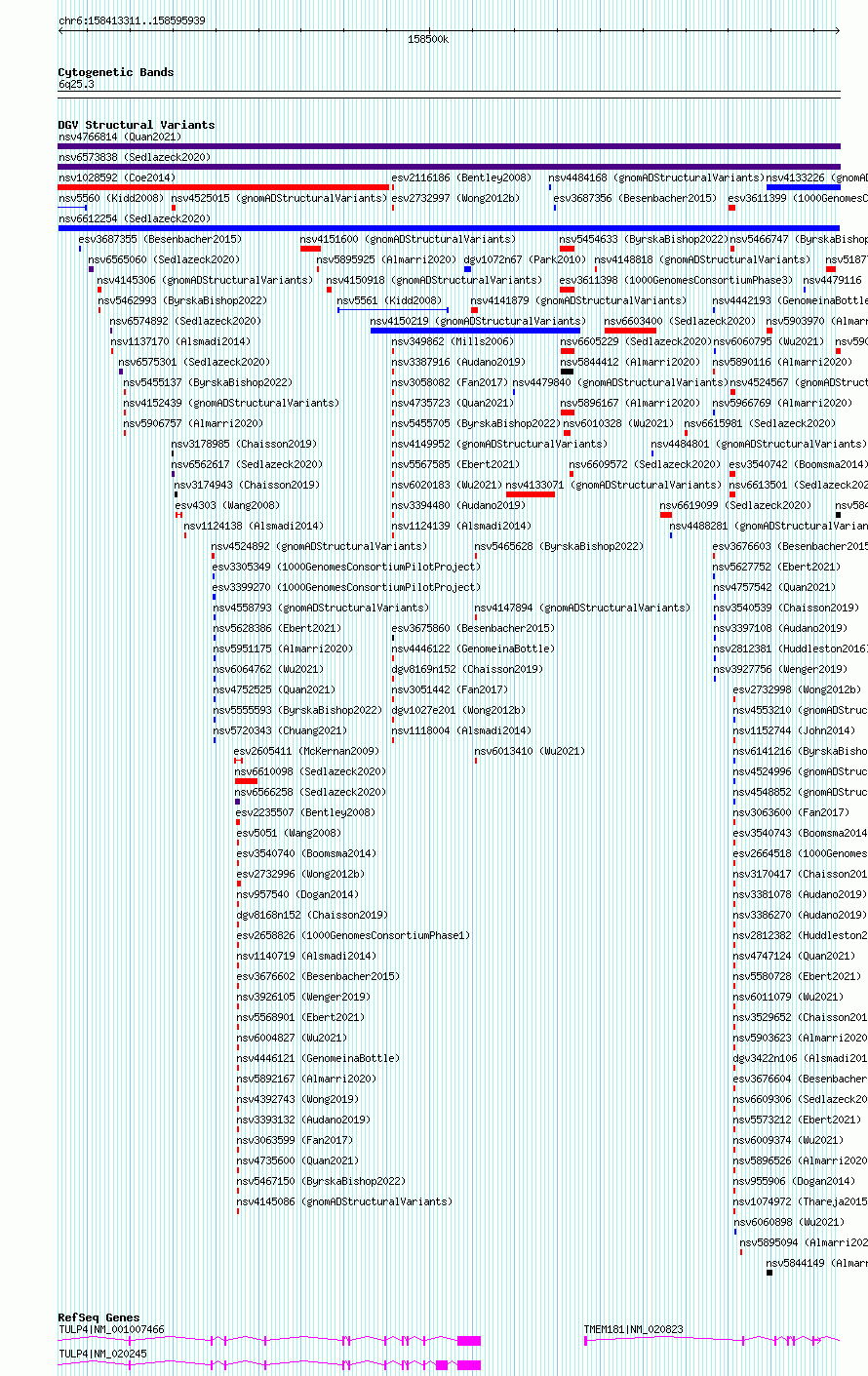This screenshot has height=1376, width=868.
Task: Click dgv1072n67 (Park2010) label
Action: pyautogui.click(x=526, y=259)
